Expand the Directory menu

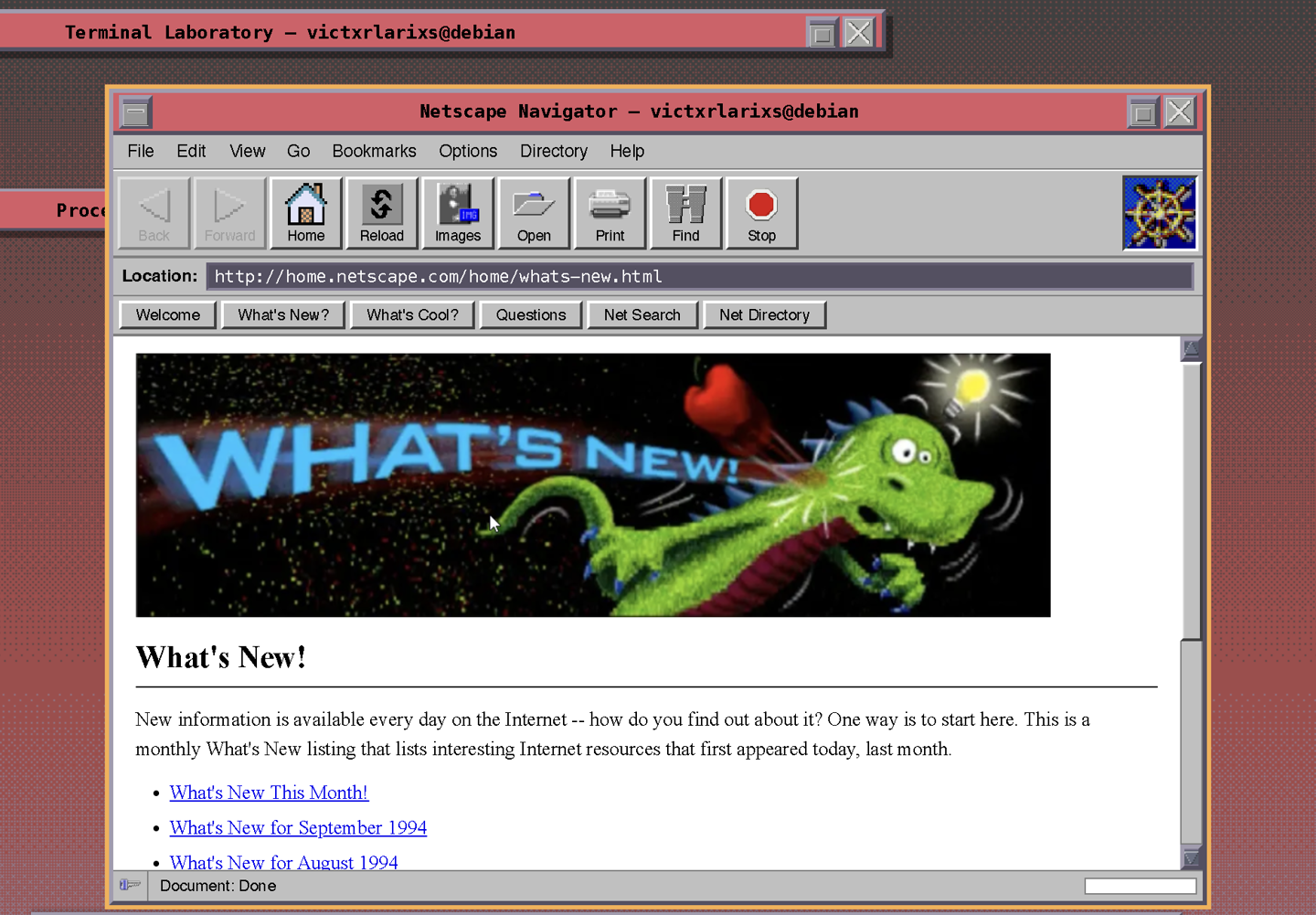[554, 151]
